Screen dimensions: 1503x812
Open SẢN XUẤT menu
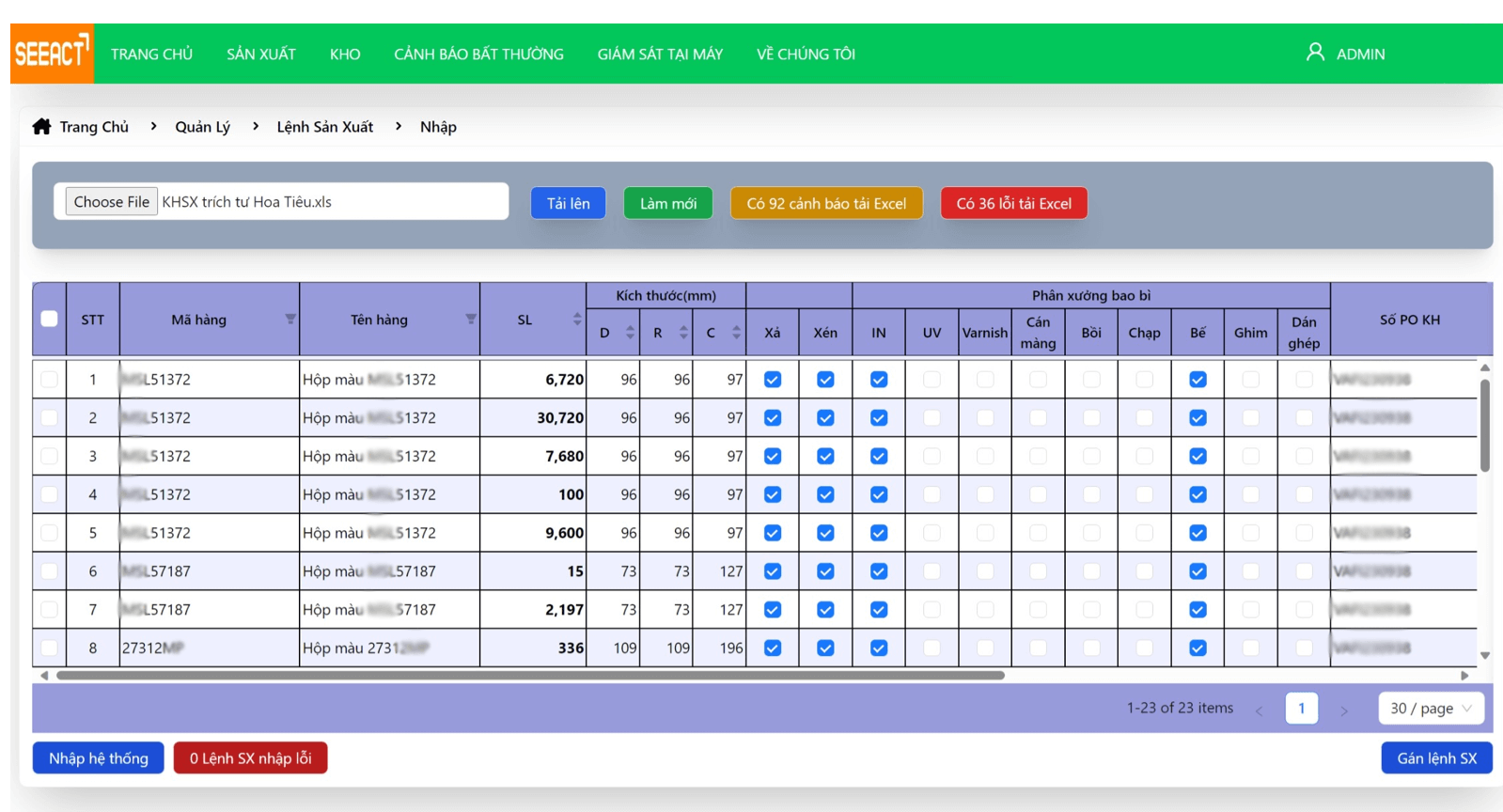[x=261, y=54]
